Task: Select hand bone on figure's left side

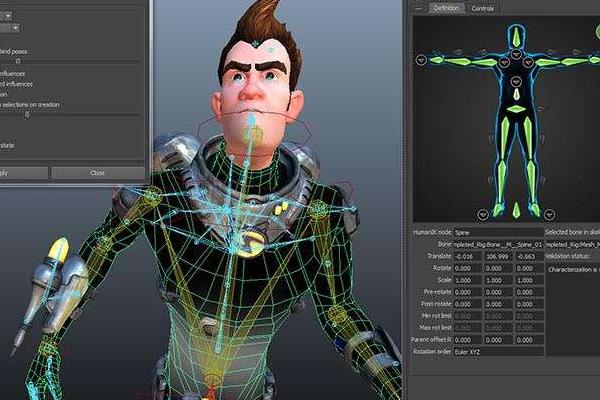Action: [x=435, y=60]
